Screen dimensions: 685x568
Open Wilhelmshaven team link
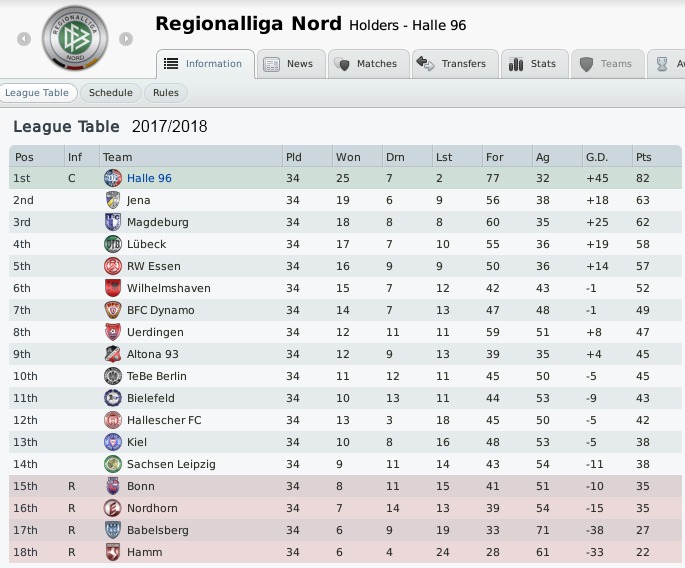[x=168, y=288]
